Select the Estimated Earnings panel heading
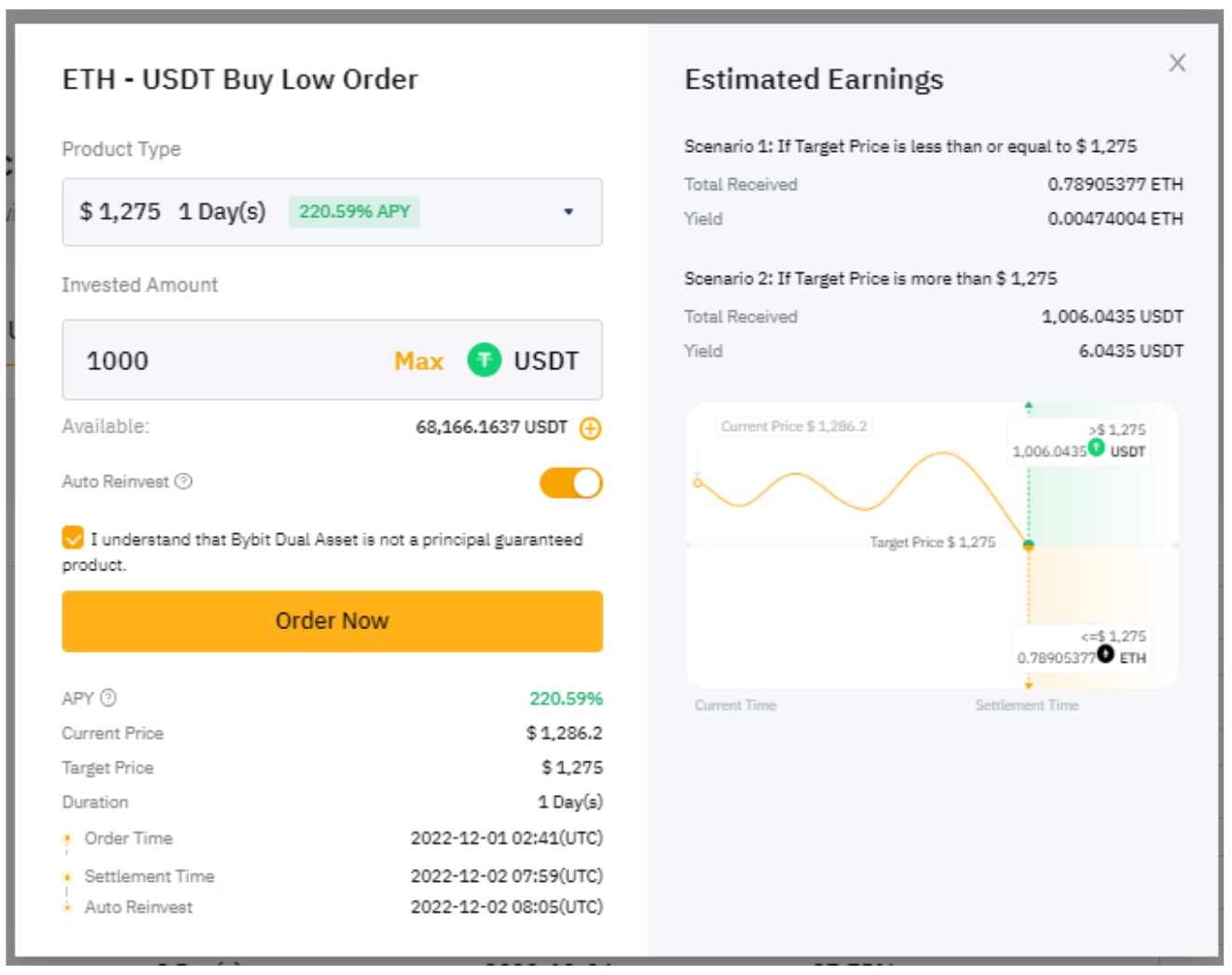The height and width of the screenshot is (975, 1232). tap(814, 79)
